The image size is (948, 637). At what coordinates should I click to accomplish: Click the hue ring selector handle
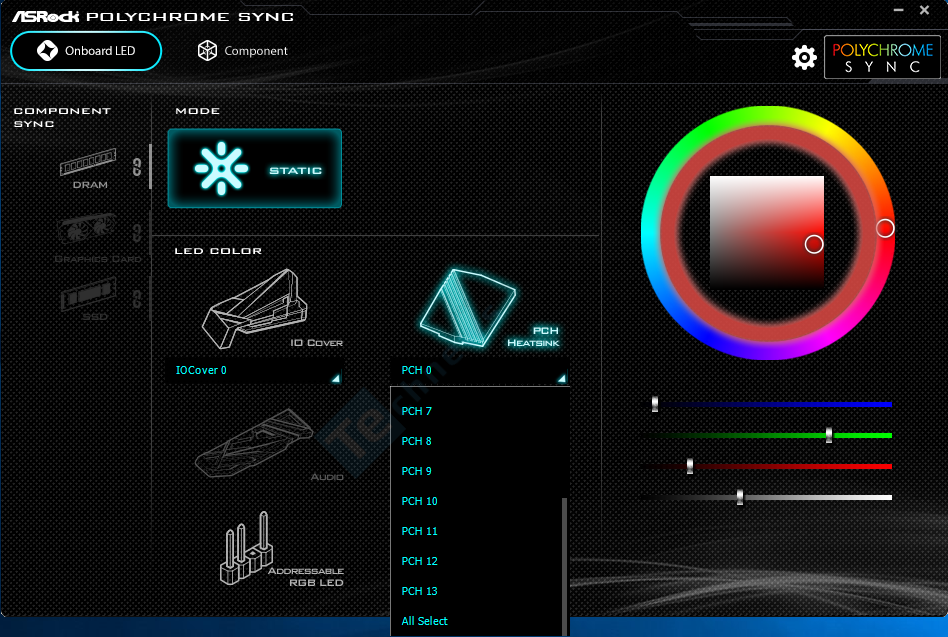pos(885,228)
